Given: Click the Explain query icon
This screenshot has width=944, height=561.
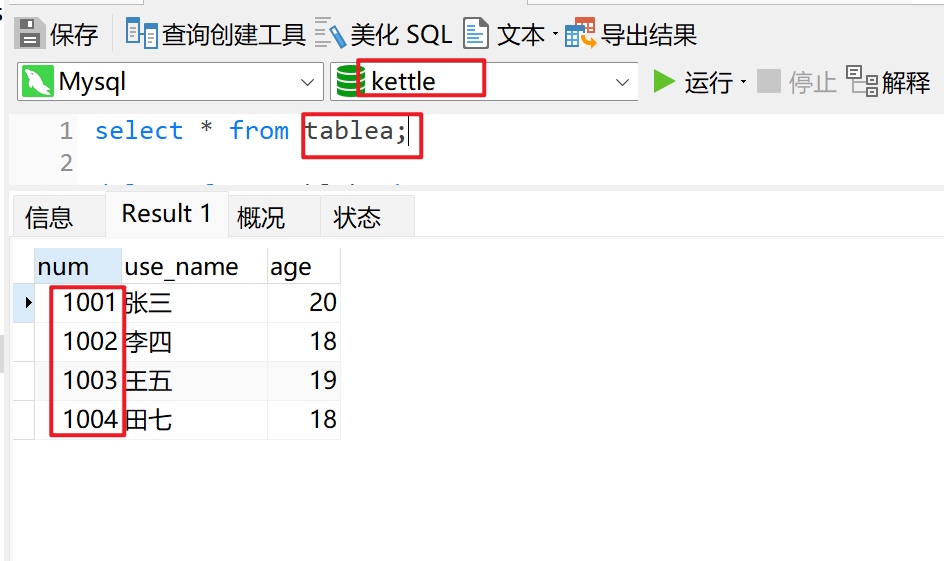Looking at the screenshot, I should coord(862,81).
